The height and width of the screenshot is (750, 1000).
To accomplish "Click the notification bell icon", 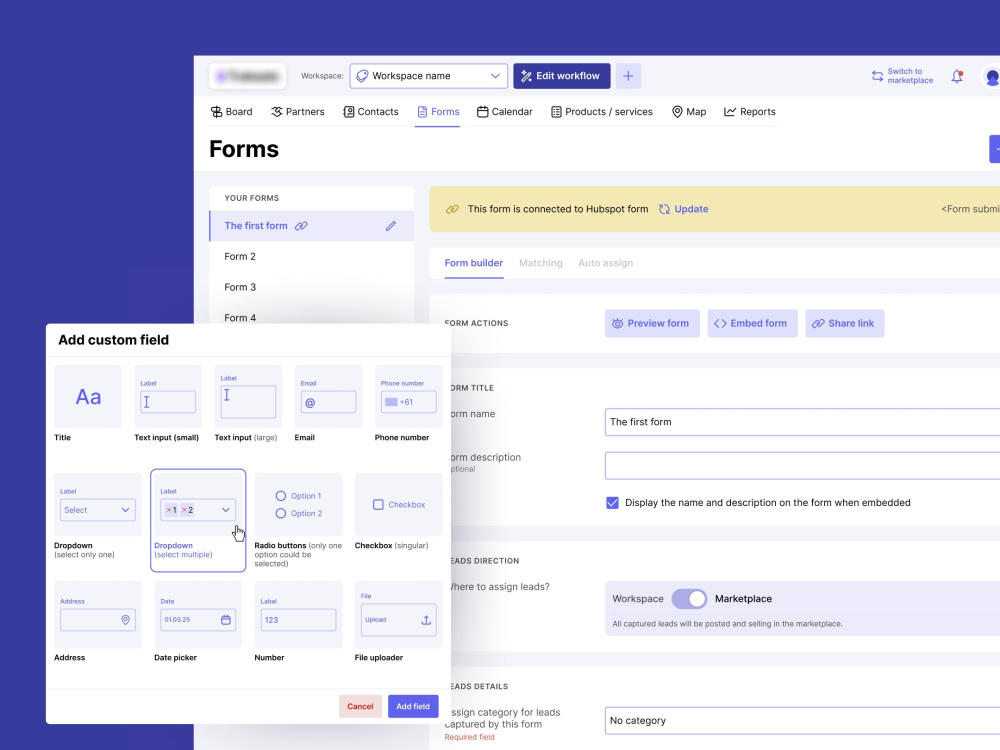I will click(957, 77).
